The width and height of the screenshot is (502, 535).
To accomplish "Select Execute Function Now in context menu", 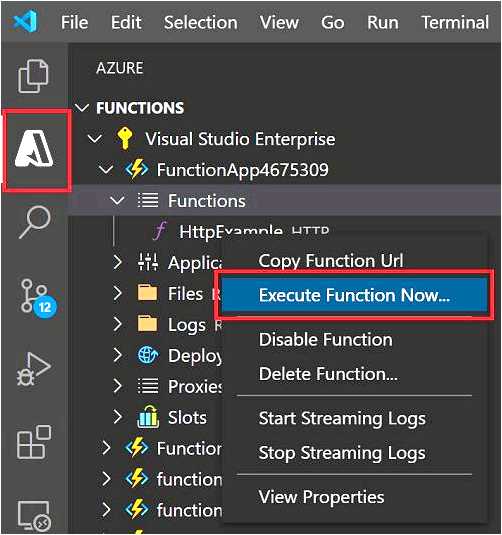I will (x=355, y=295).
